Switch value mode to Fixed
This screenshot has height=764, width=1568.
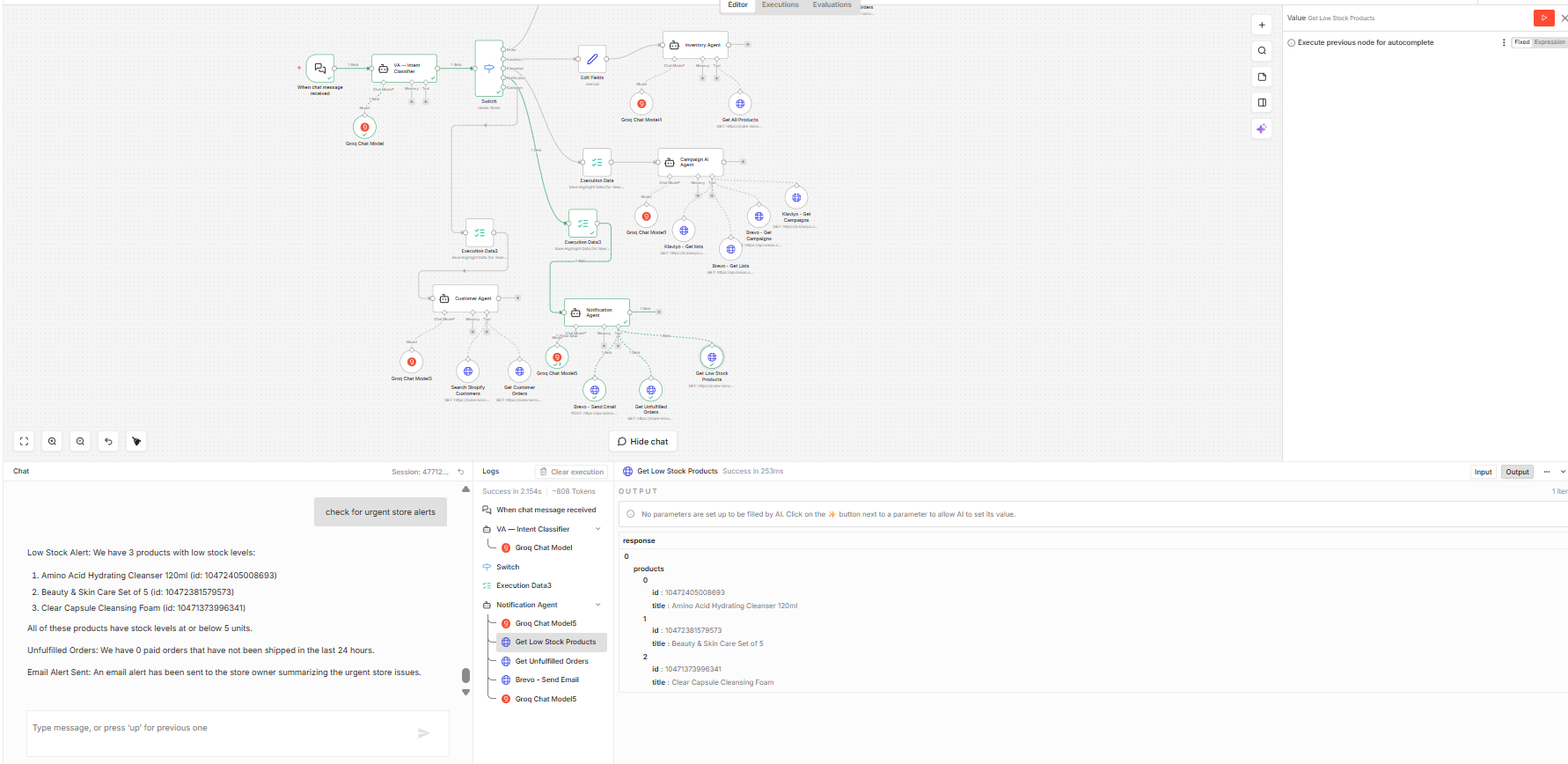(x=1521, y=42)
